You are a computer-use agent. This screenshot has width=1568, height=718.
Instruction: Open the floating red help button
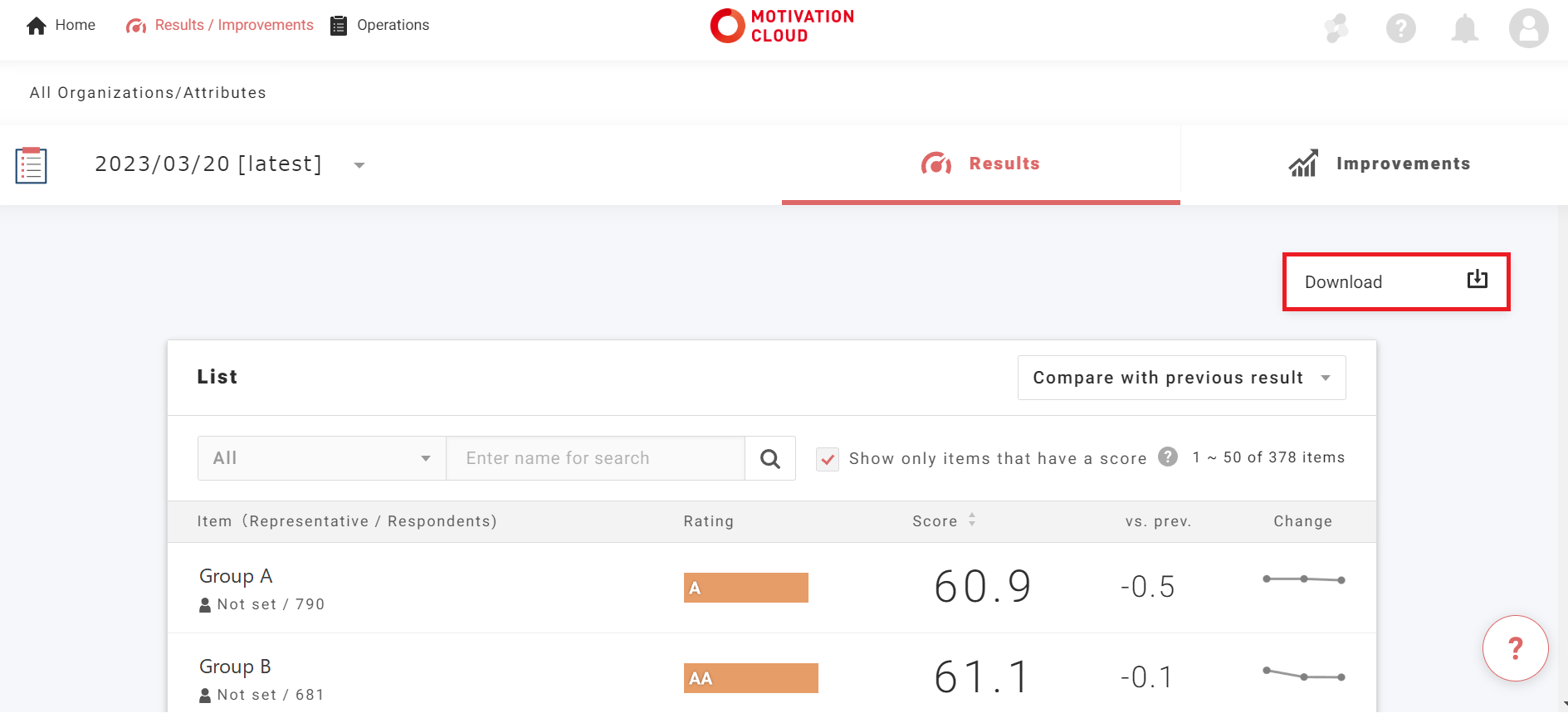1515,648
